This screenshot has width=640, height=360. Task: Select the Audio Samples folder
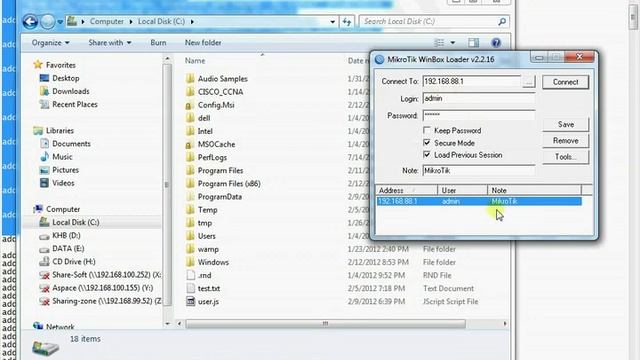[222, 79]
